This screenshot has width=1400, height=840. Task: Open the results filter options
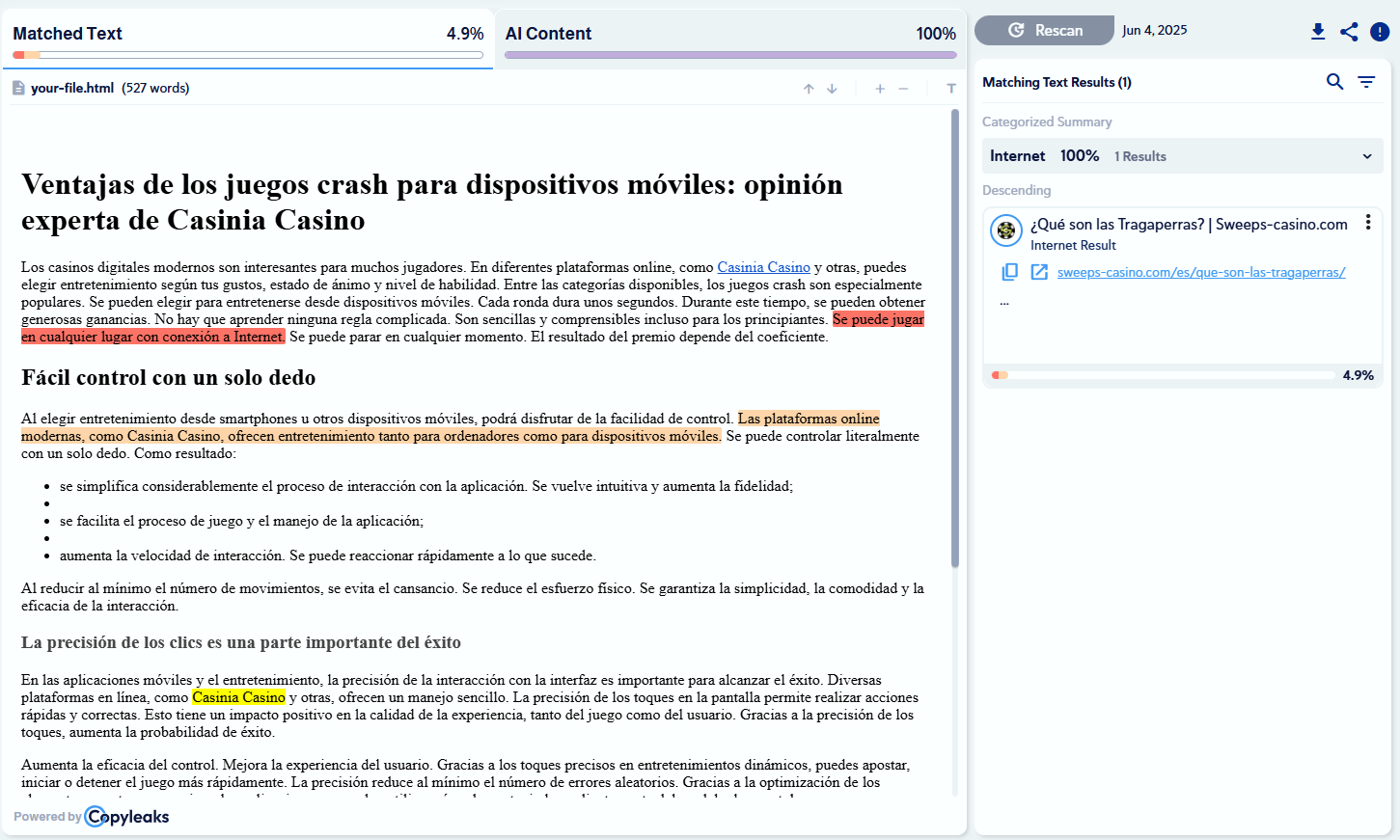click(1366, 82)
